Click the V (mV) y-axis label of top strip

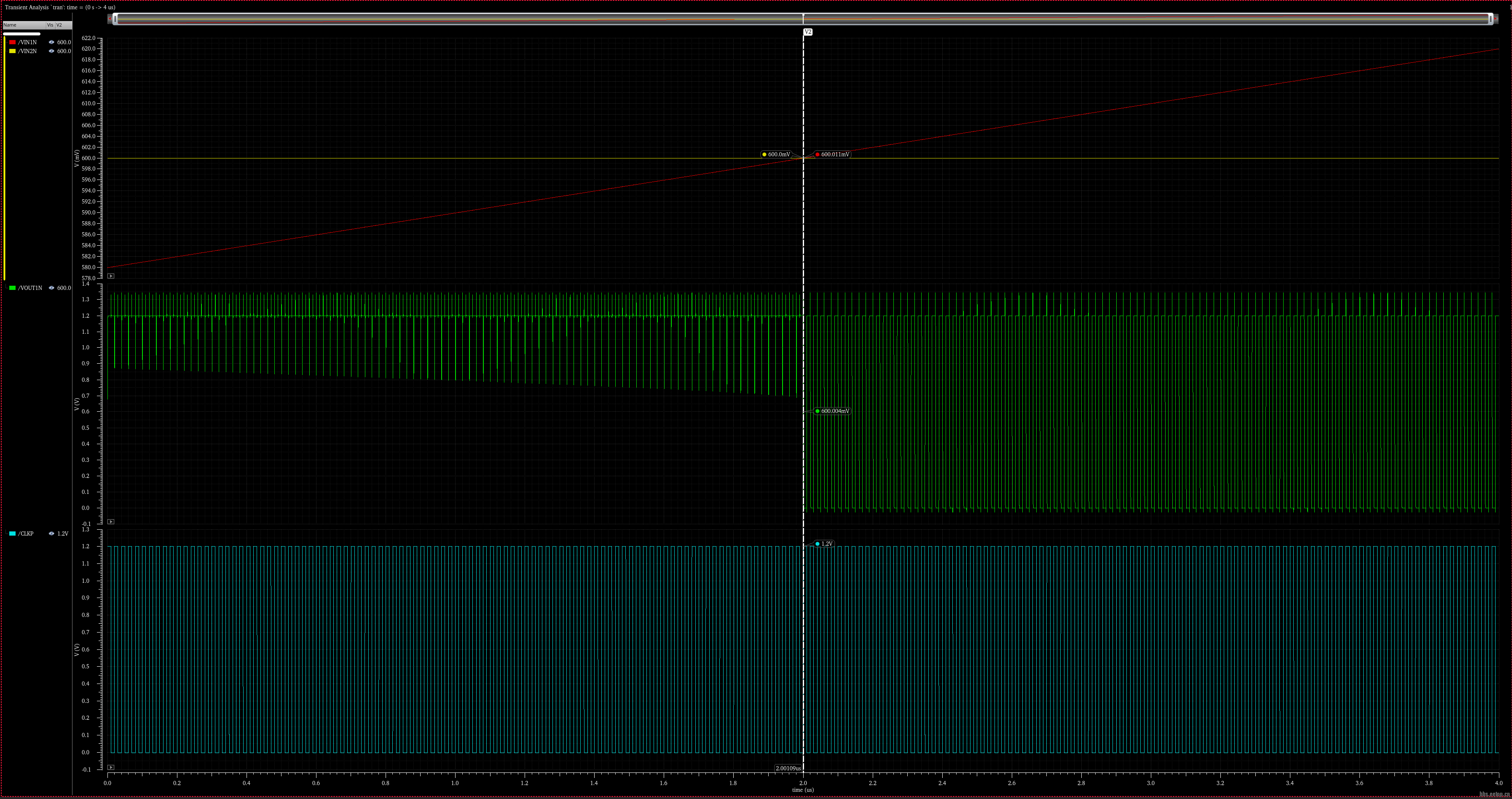pyautogui.click(x=77, y=158)
